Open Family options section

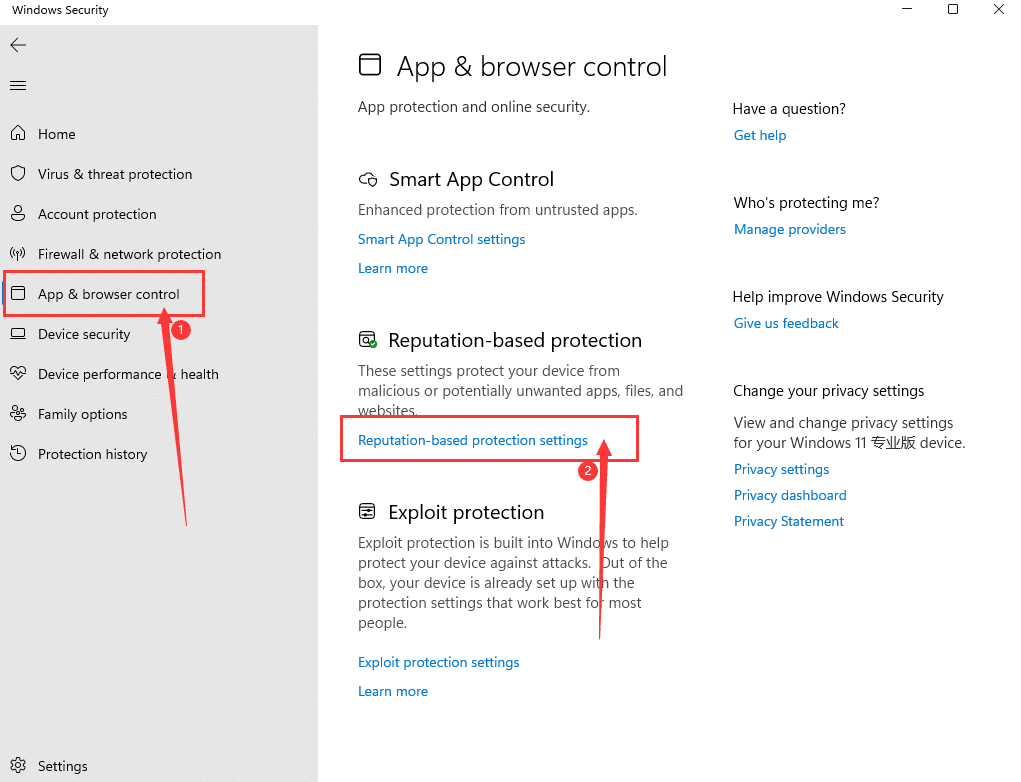pyautogui.click(x=82, y=414)
